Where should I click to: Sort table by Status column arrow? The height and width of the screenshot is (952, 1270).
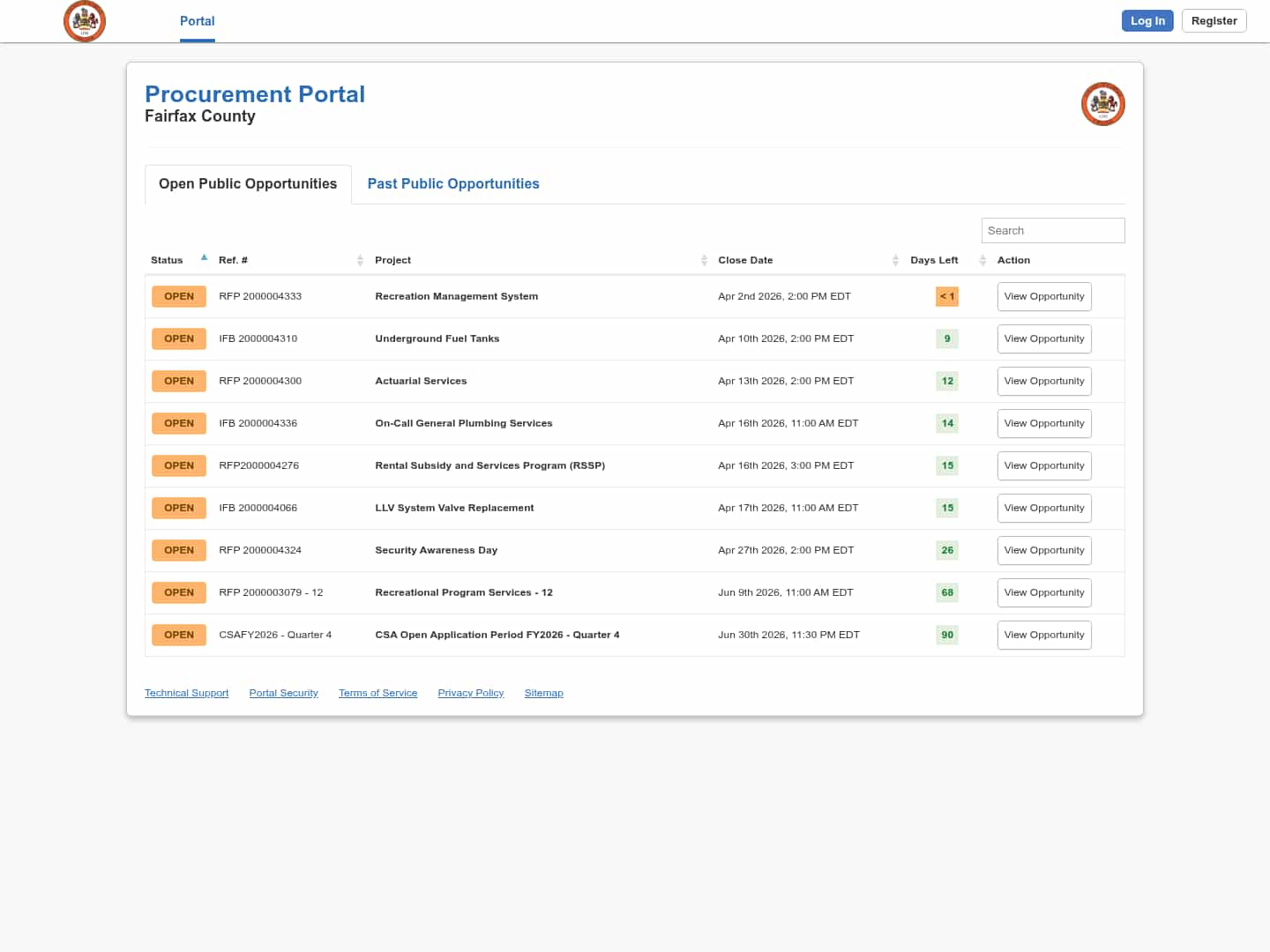pos(204,259)
